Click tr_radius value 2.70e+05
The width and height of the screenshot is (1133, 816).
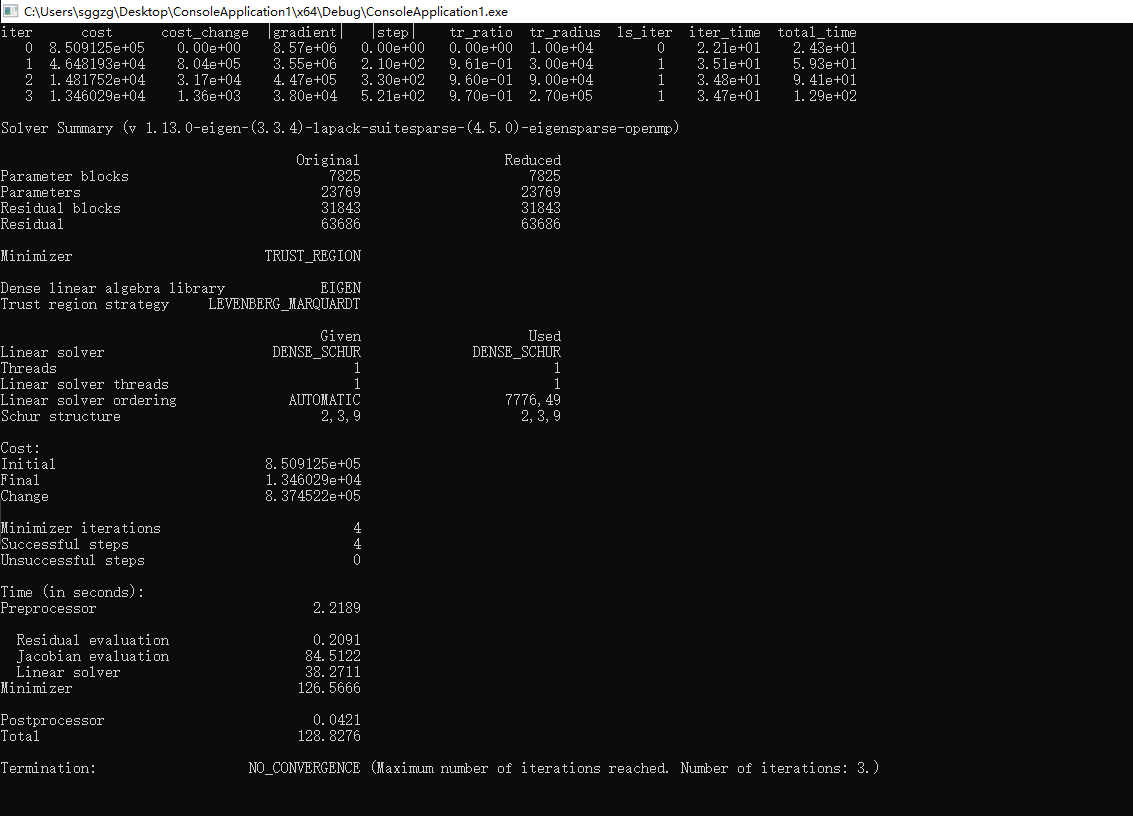[x=561, y=96]
